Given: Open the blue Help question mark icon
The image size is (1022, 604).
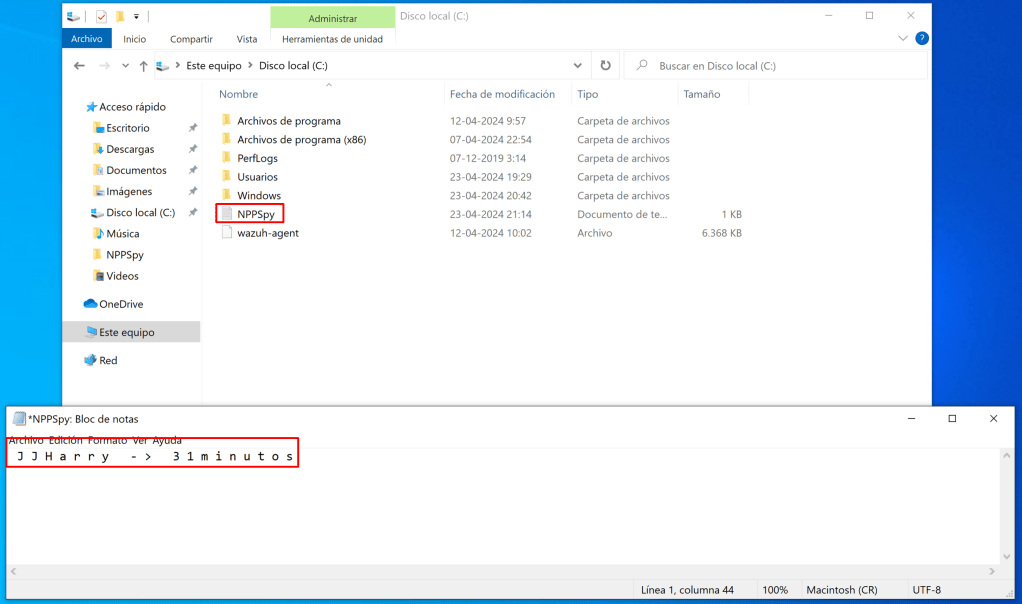Looking at the screenshot, I should tap(922, 38).
